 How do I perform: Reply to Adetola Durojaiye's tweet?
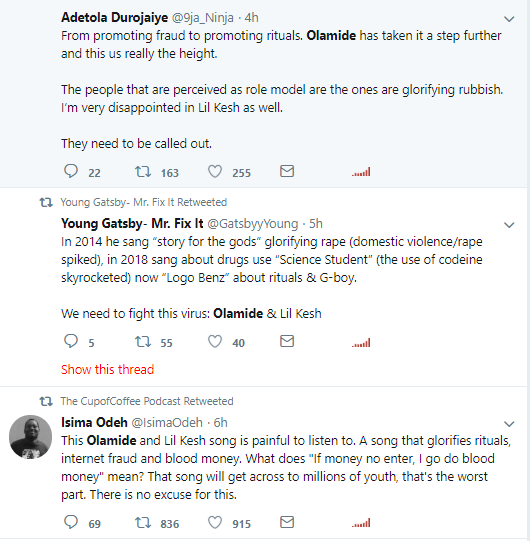click(71, 171)
